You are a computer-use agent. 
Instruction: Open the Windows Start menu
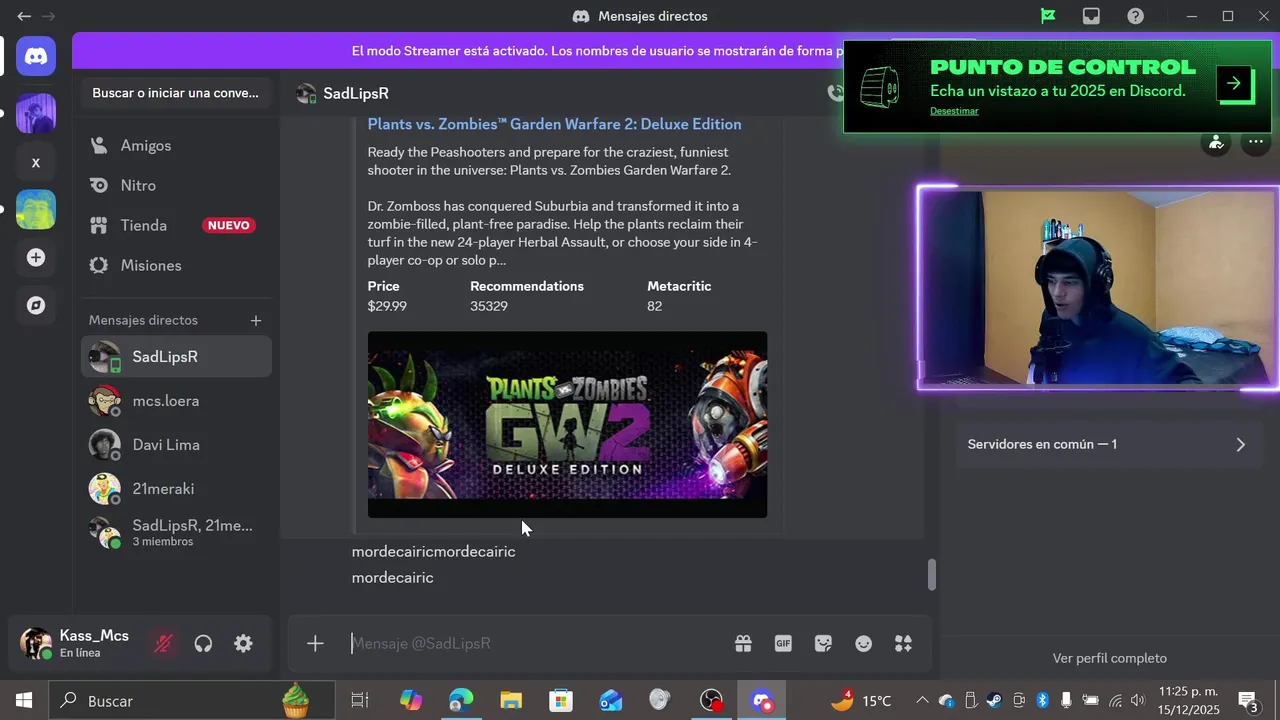point(23,700)
